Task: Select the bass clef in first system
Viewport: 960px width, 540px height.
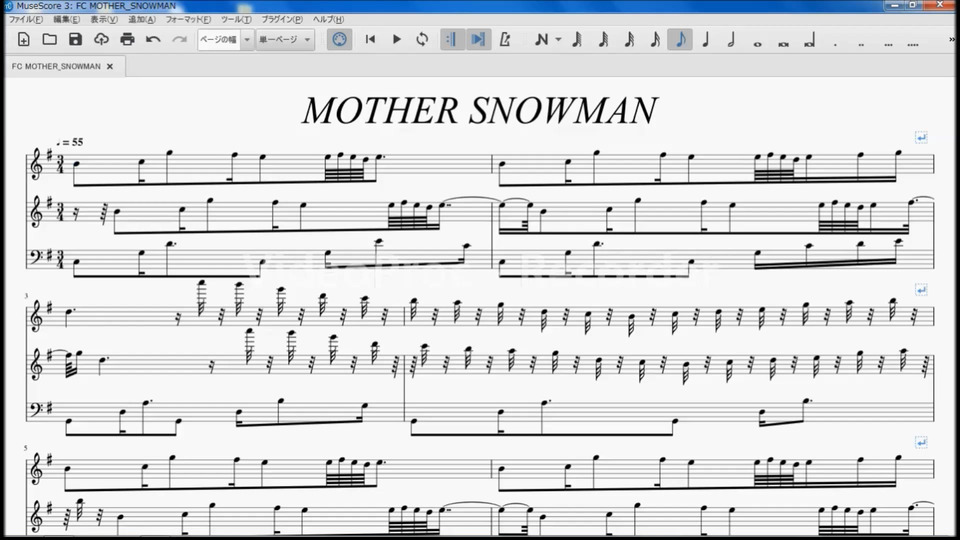Action: click(x=37, y=257)
